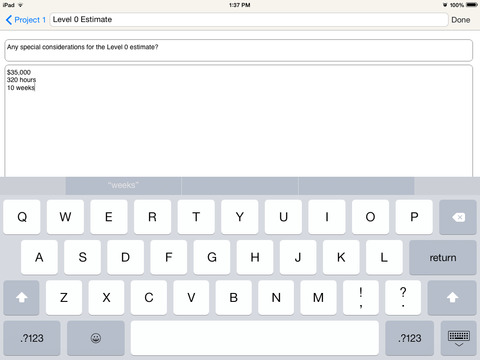Image resolution: width=480 pixels, height=360 pixels.
Task: Tap the space bar
Action: click(x=255, y=338)
